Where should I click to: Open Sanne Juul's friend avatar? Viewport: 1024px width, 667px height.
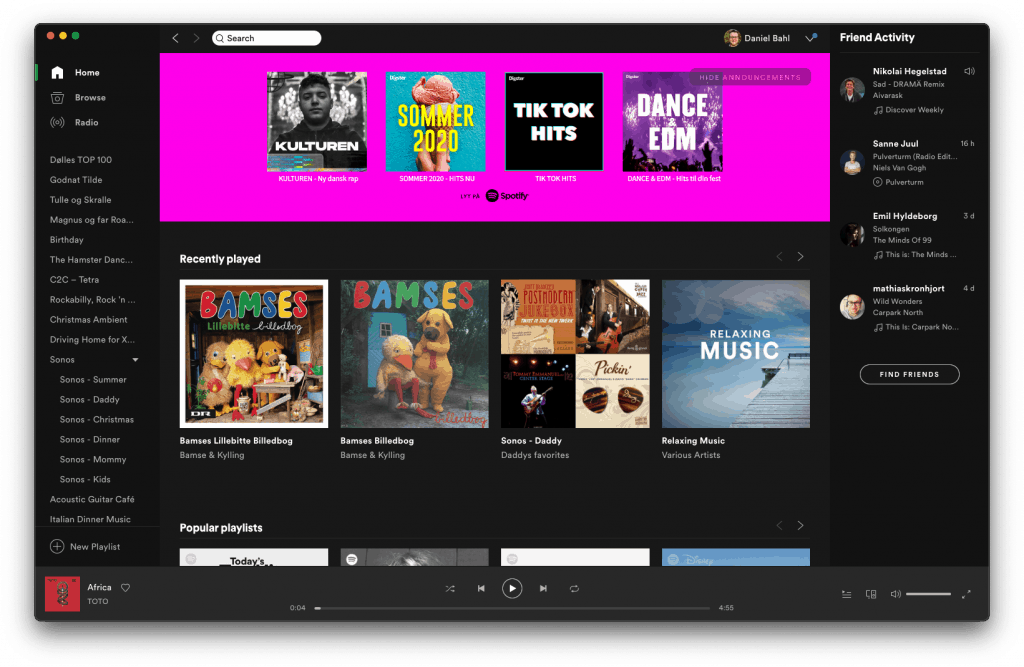852,162
